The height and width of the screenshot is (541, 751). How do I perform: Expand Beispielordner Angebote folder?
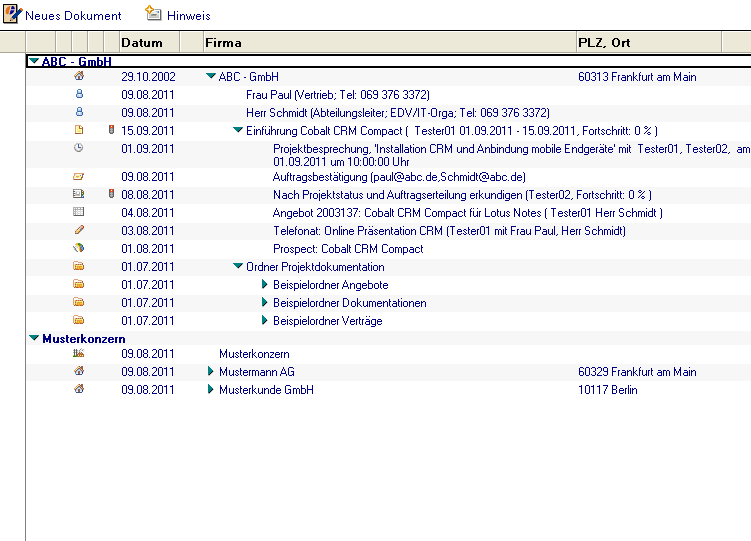pos(265,285)
